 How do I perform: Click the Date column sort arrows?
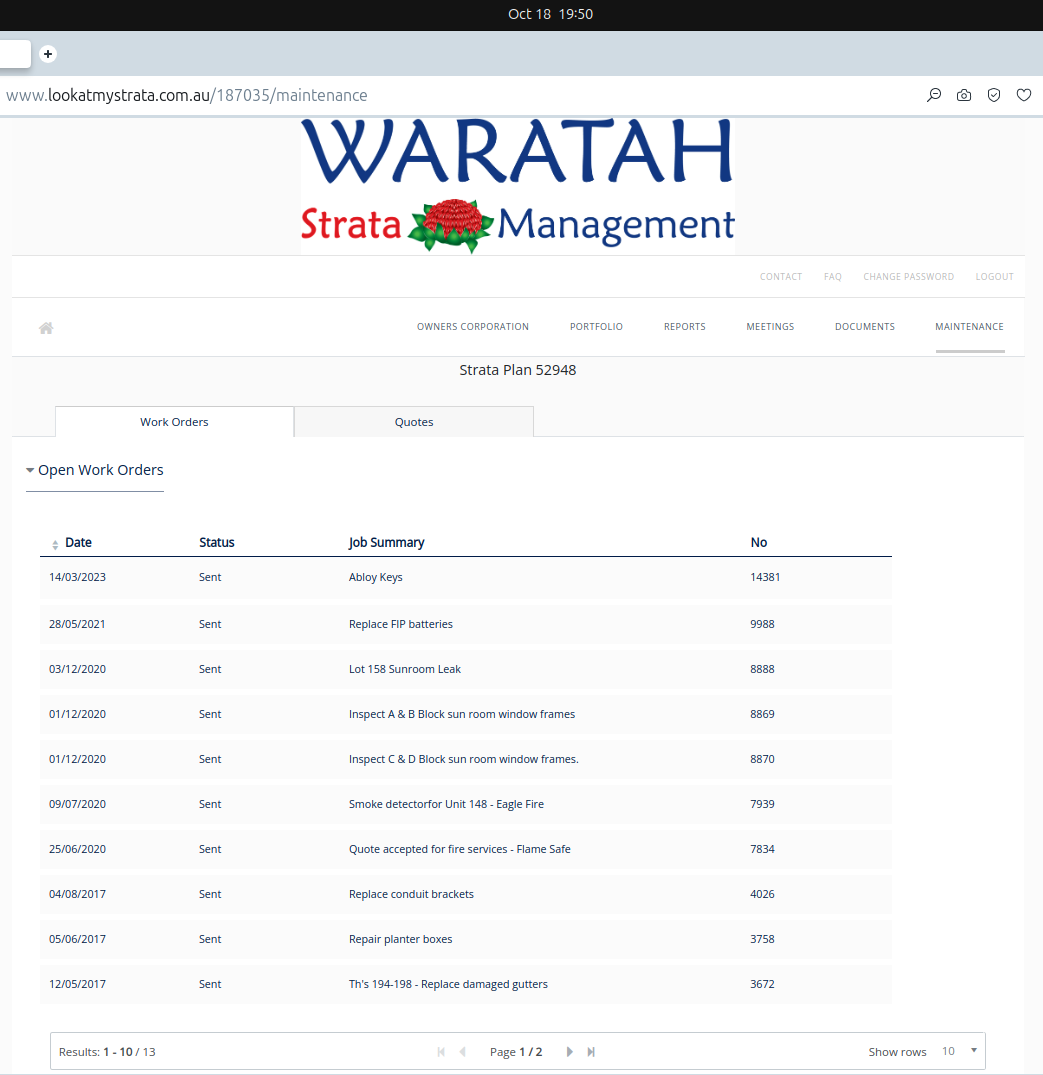(55, 545)
